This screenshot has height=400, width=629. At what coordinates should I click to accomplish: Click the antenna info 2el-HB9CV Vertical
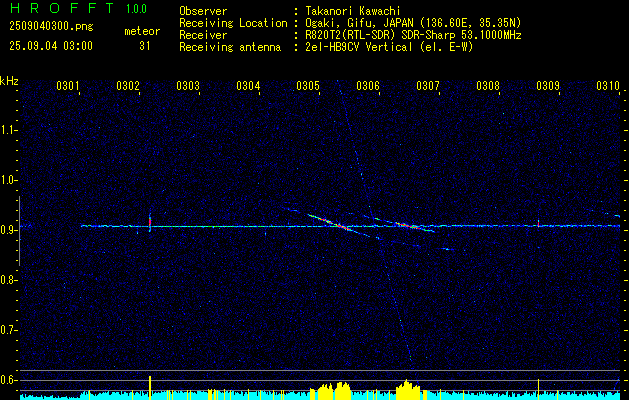[390, 47]
